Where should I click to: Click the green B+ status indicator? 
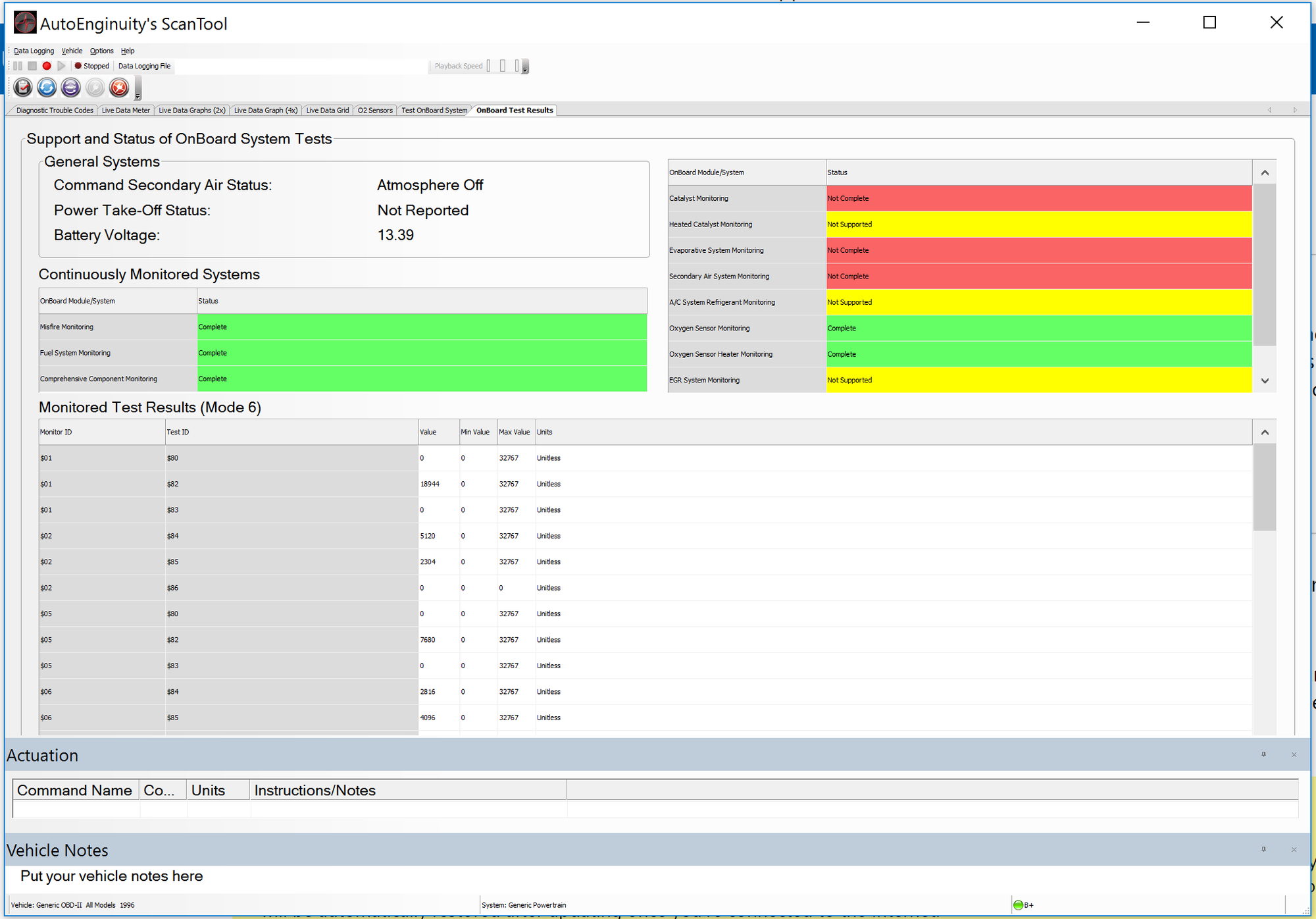pos(1019,905)
